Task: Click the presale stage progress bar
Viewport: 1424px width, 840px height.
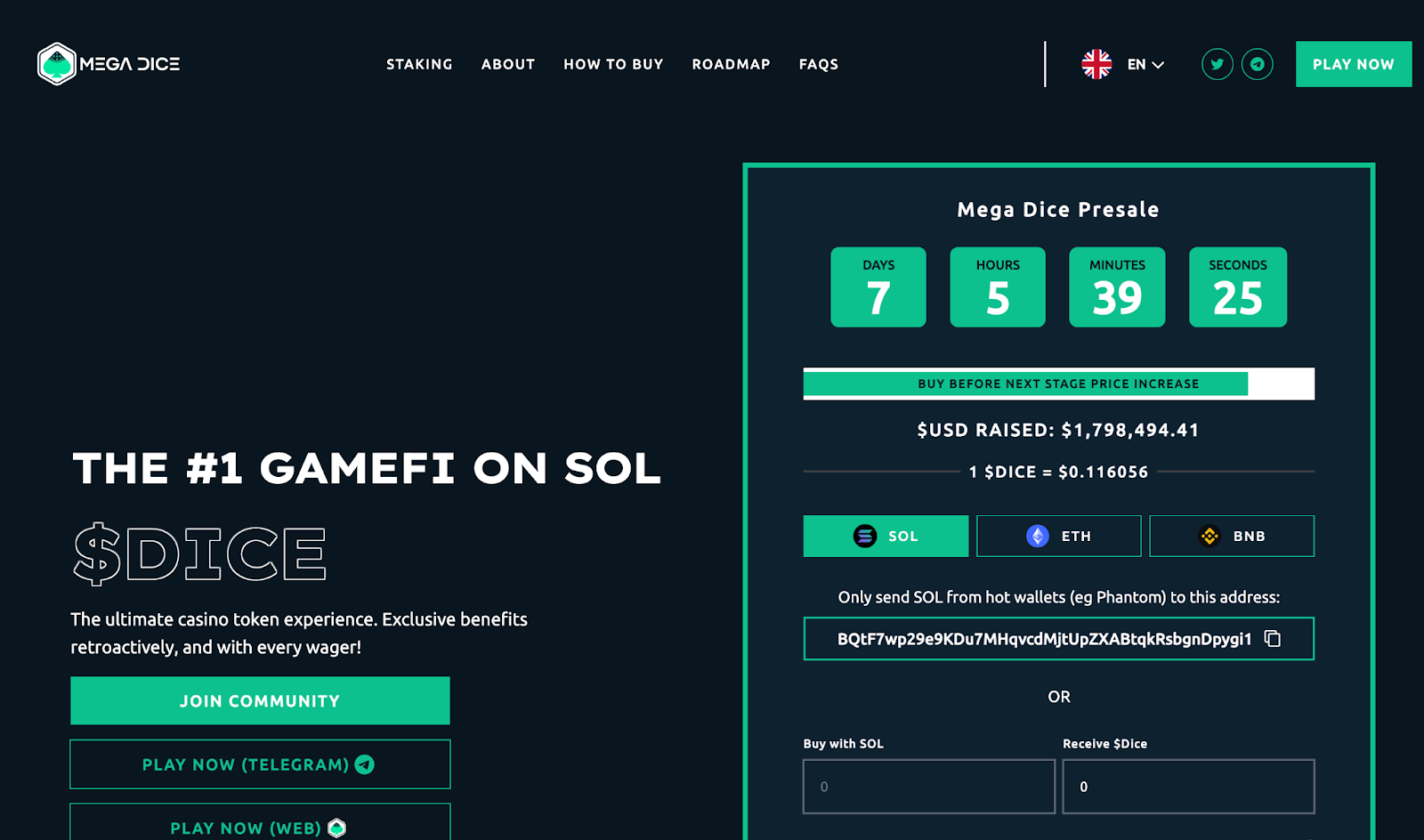Action: point(1059,384)
